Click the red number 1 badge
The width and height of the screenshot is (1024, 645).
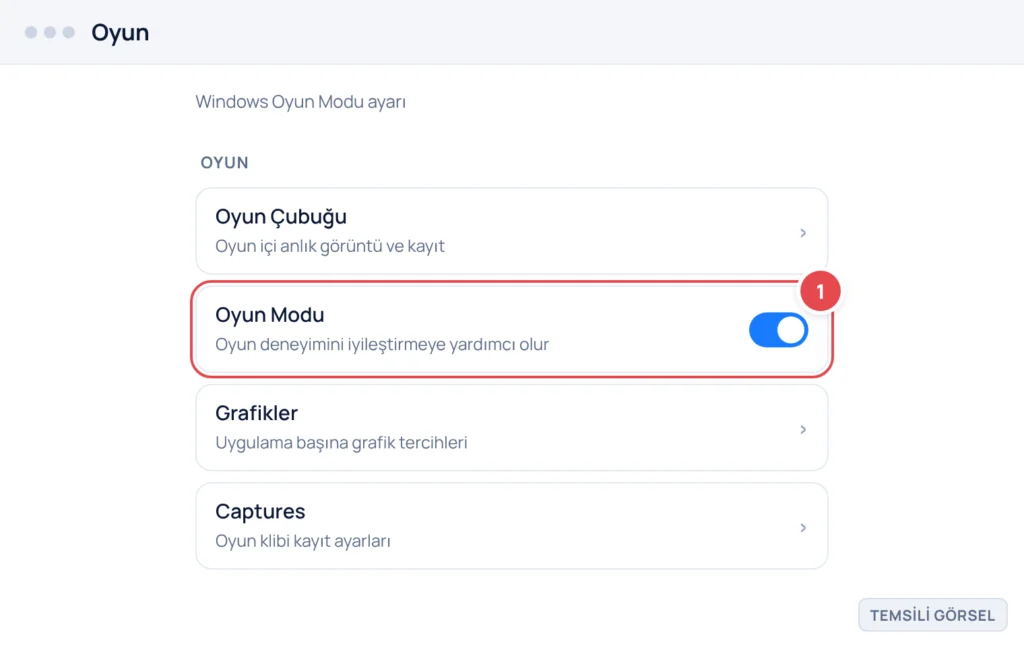pyautogui.click(x=820, y=291)
